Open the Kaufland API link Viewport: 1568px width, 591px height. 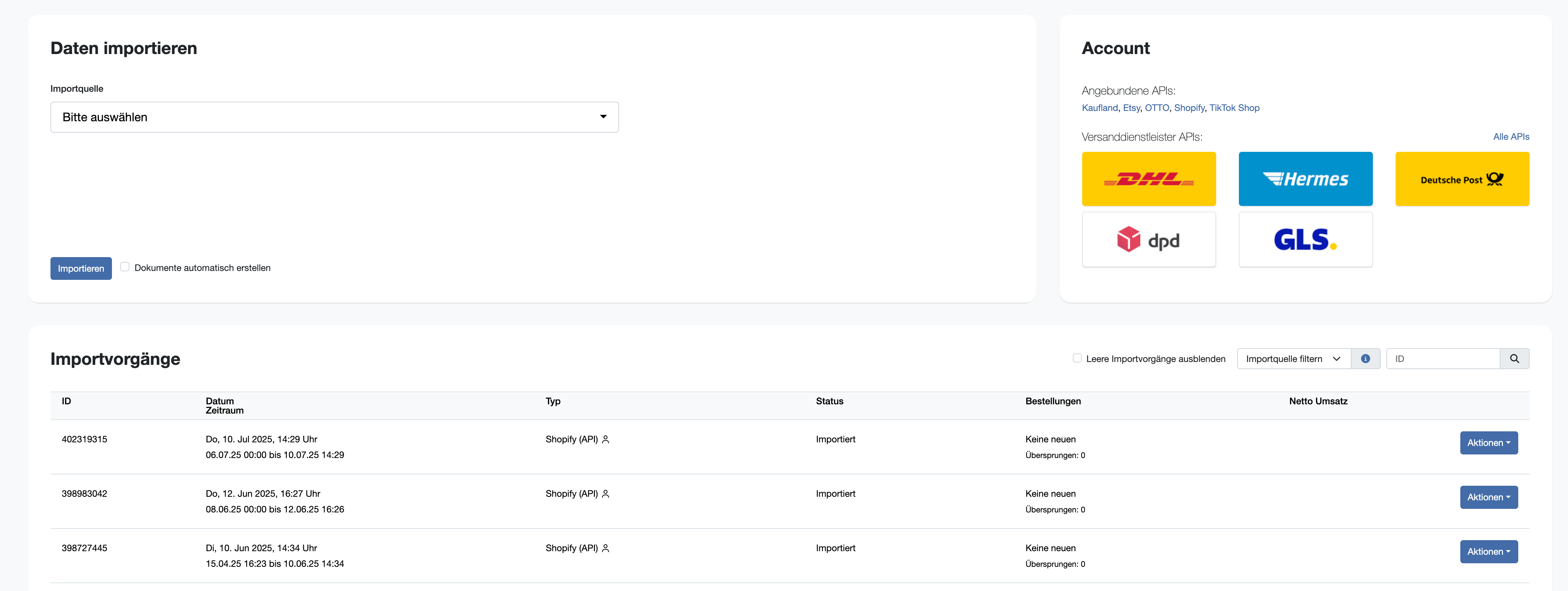pos(1099,108)
